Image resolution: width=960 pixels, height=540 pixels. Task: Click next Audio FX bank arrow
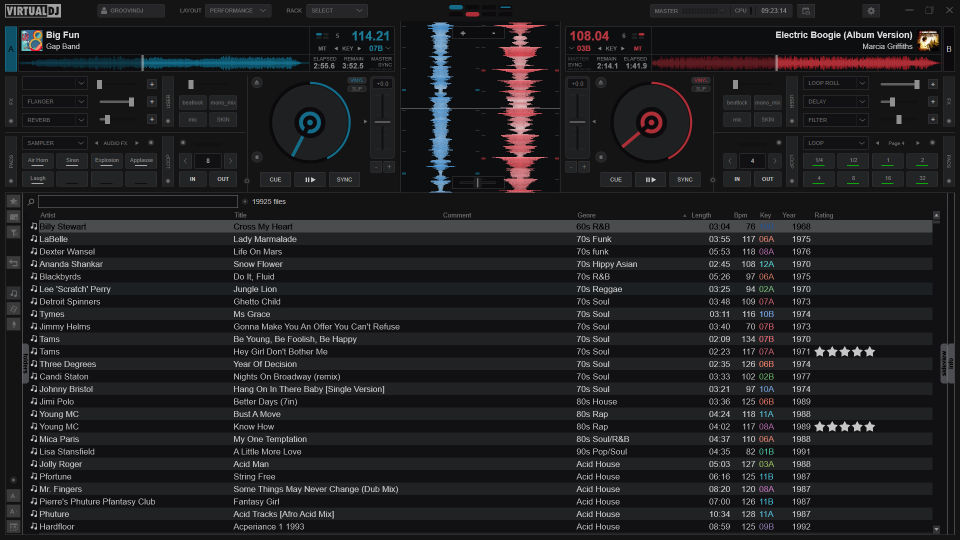click(137, 143)
